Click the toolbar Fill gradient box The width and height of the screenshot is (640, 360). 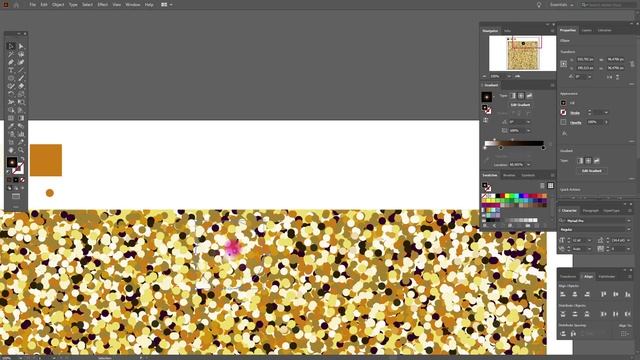point(12,162)
